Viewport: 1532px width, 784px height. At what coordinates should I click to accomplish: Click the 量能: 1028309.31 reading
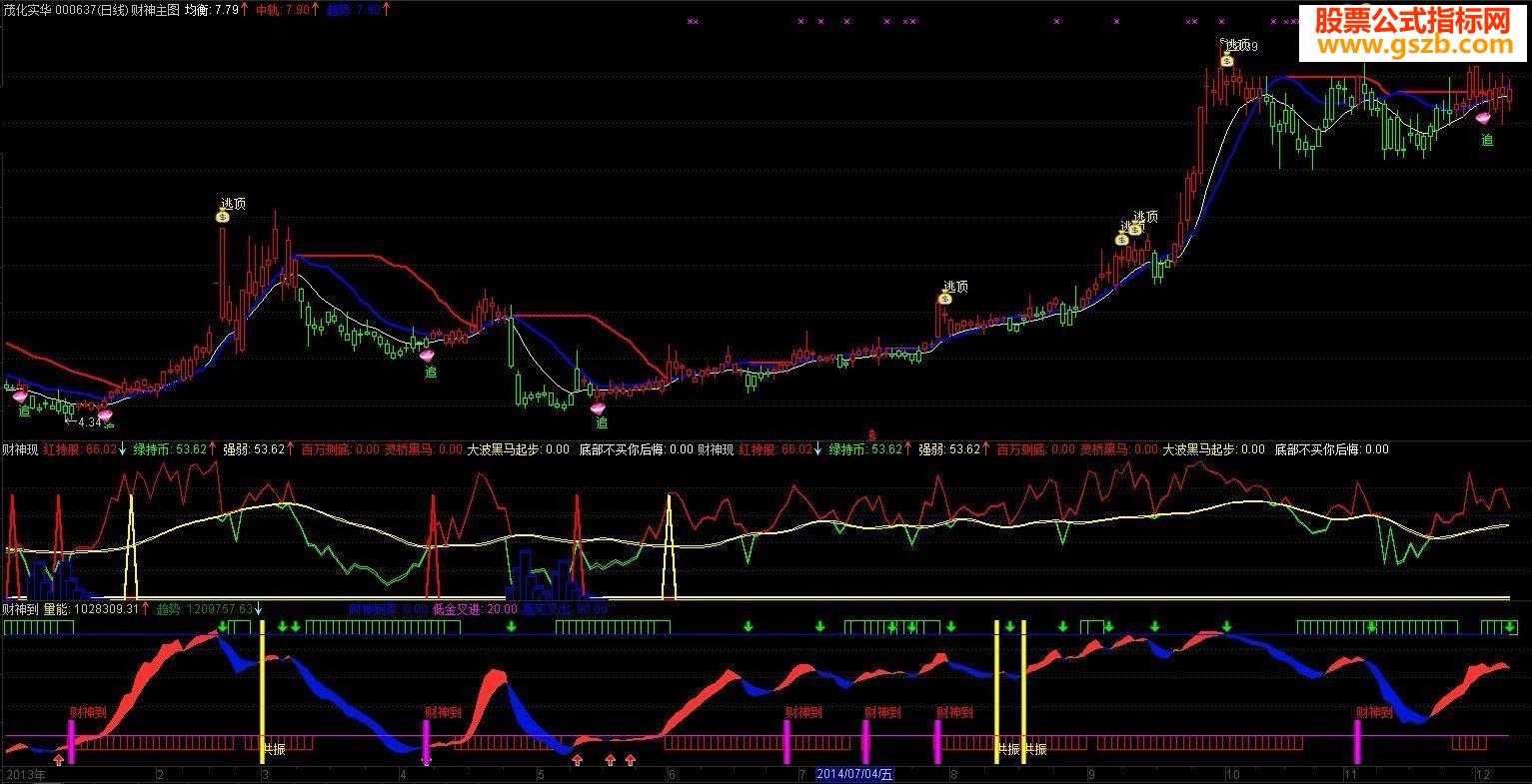pos(91,608)
